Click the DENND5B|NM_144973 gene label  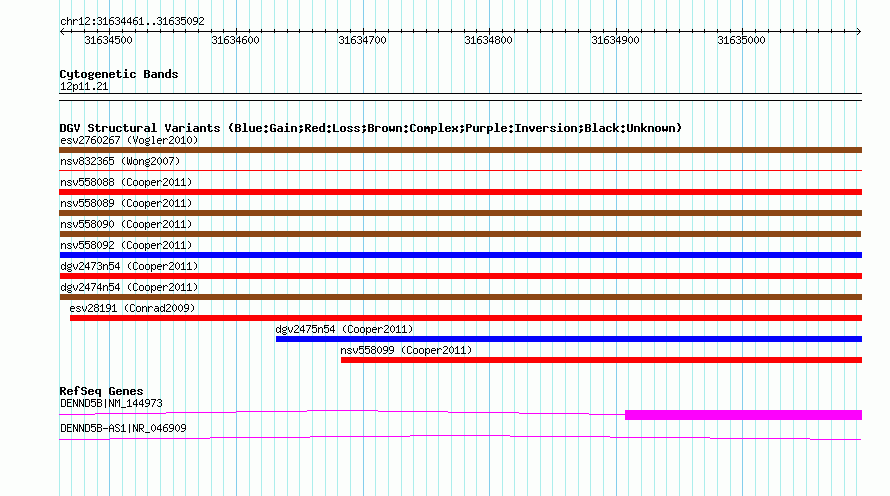click(x=111, y=403)
